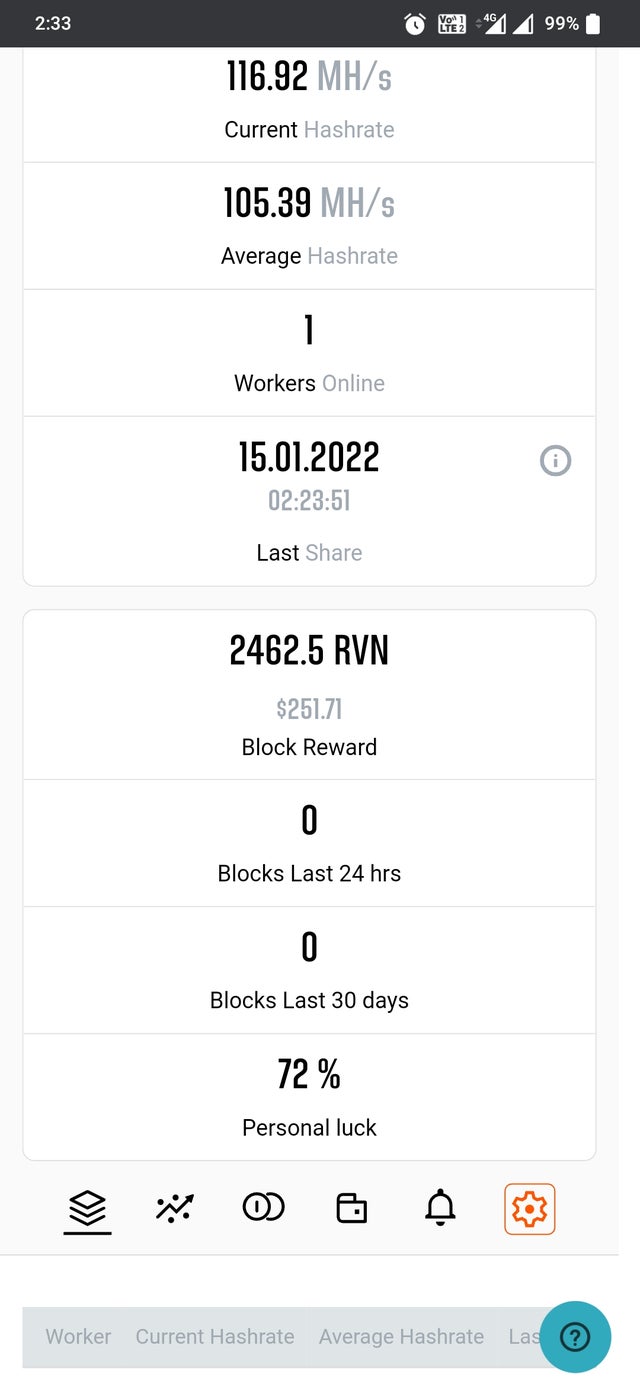Tap the 72 % Personal luck value

pos(309,1075)
